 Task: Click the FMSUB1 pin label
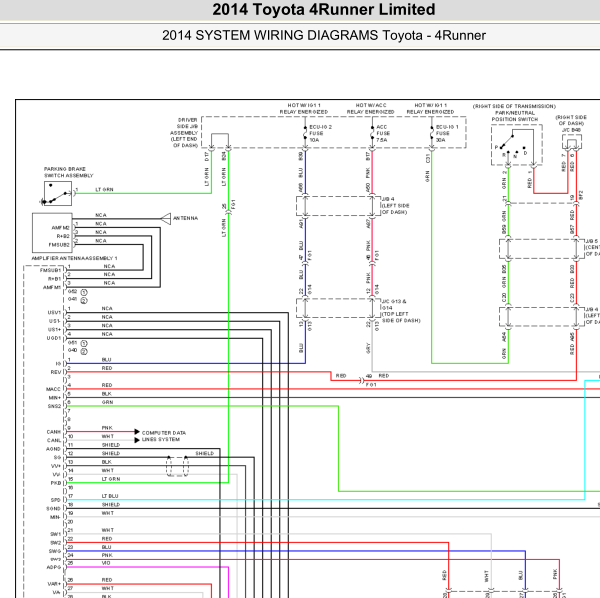coord(50,270)
